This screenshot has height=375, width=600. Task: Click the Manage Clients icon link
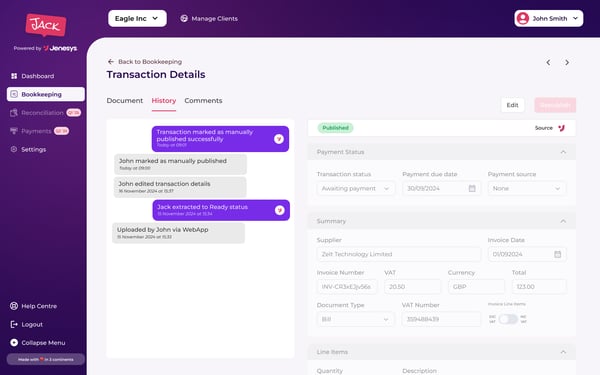[184, 18]
